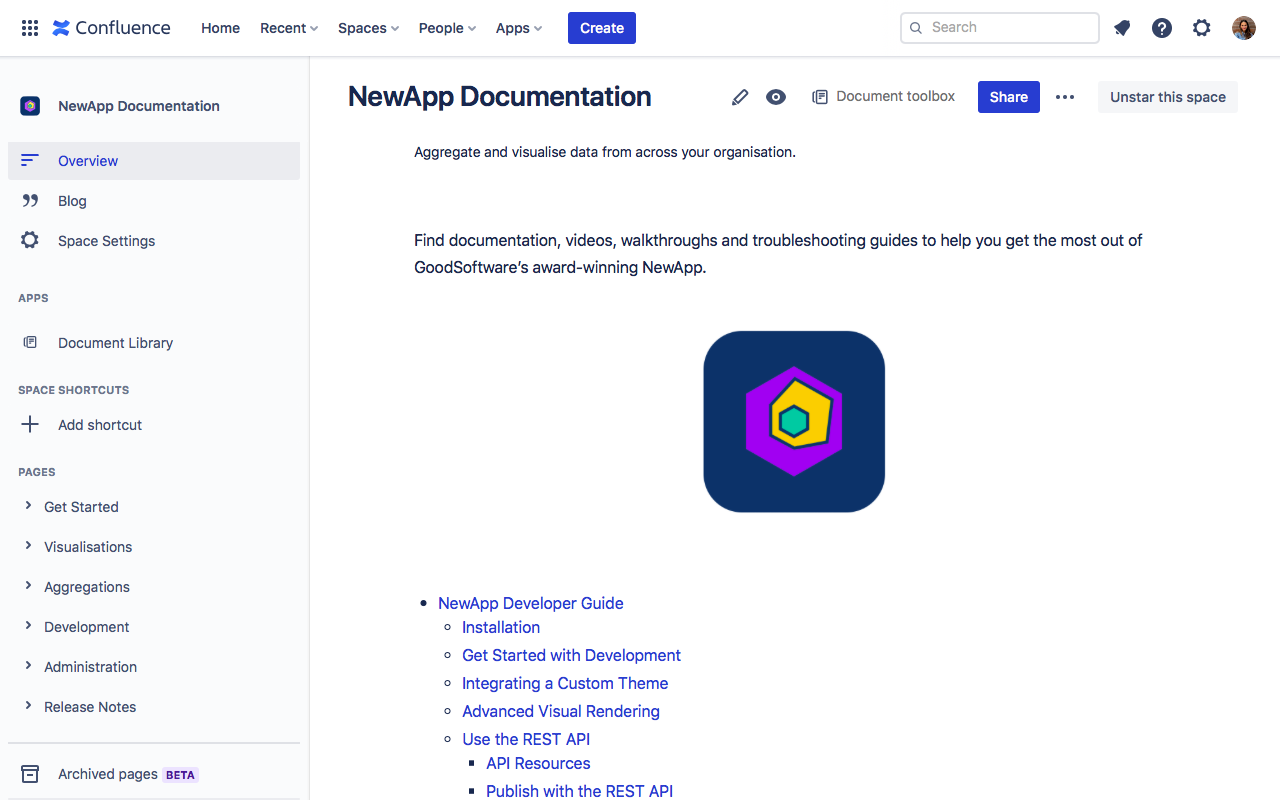The width and height of the screenshot is (1280, 800).
Task: Open the Spaces dropdown menu
Action: point(368,28)
